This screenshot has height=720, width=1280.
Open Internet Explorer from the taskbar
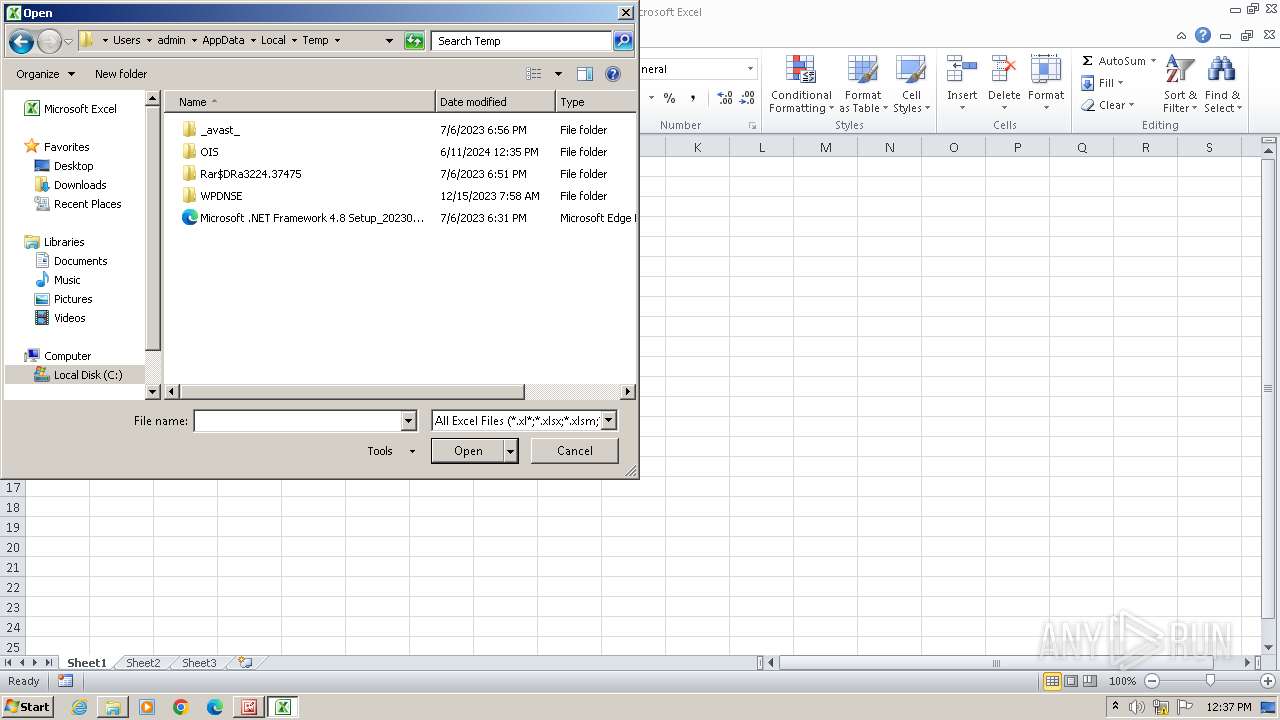point(79,707)
